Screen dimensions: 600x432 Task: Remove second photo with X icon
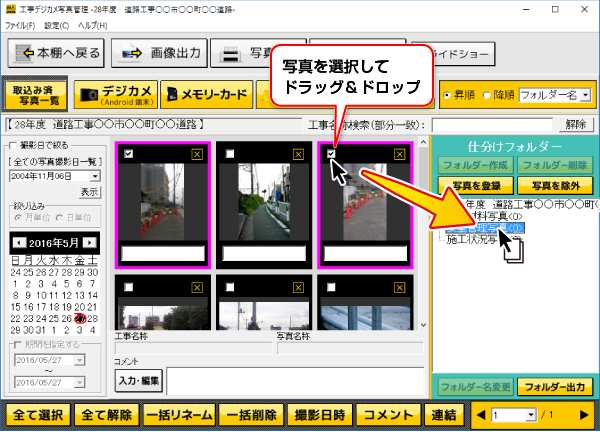[298, 154]
